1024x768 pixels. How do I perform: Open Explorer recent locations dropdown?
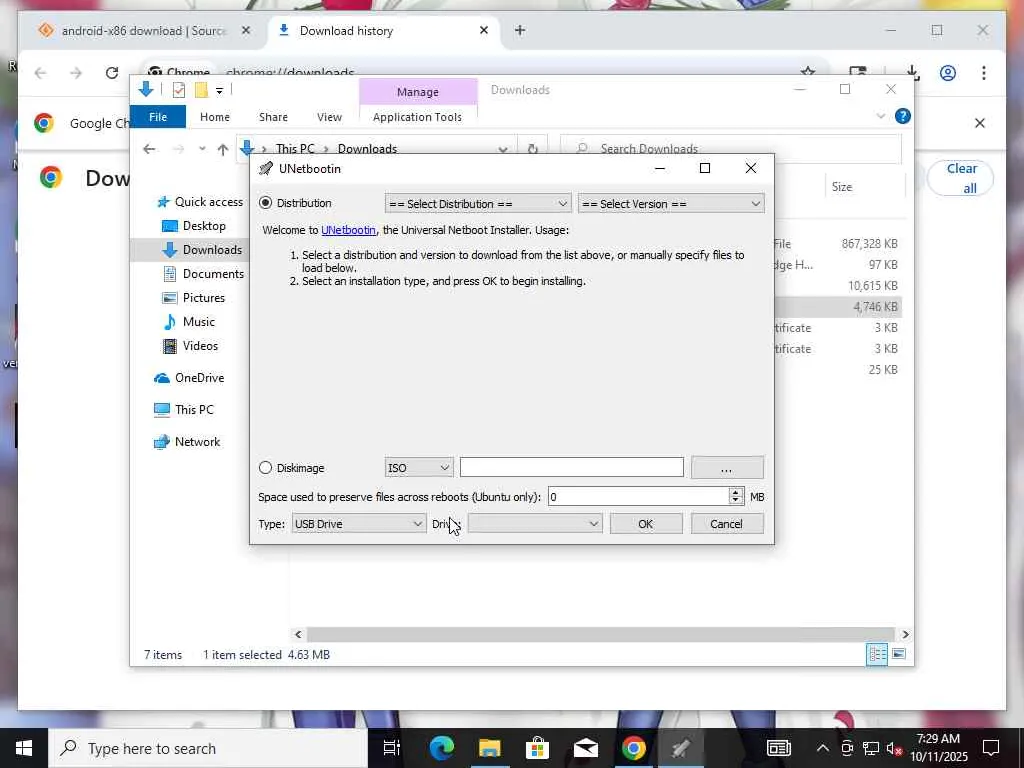(x=202, y=149)
